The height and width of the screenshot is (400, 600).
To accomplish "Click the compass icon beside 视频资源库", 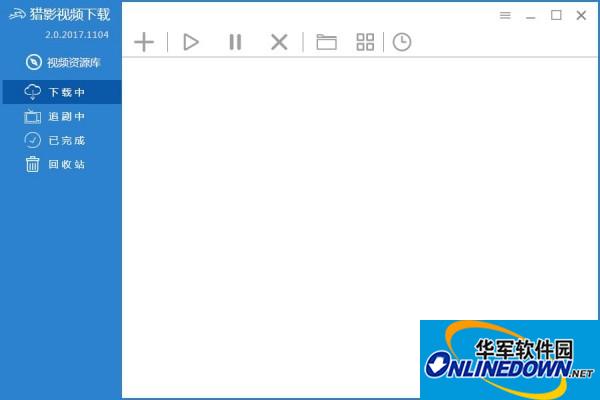I will click(34, 62).
